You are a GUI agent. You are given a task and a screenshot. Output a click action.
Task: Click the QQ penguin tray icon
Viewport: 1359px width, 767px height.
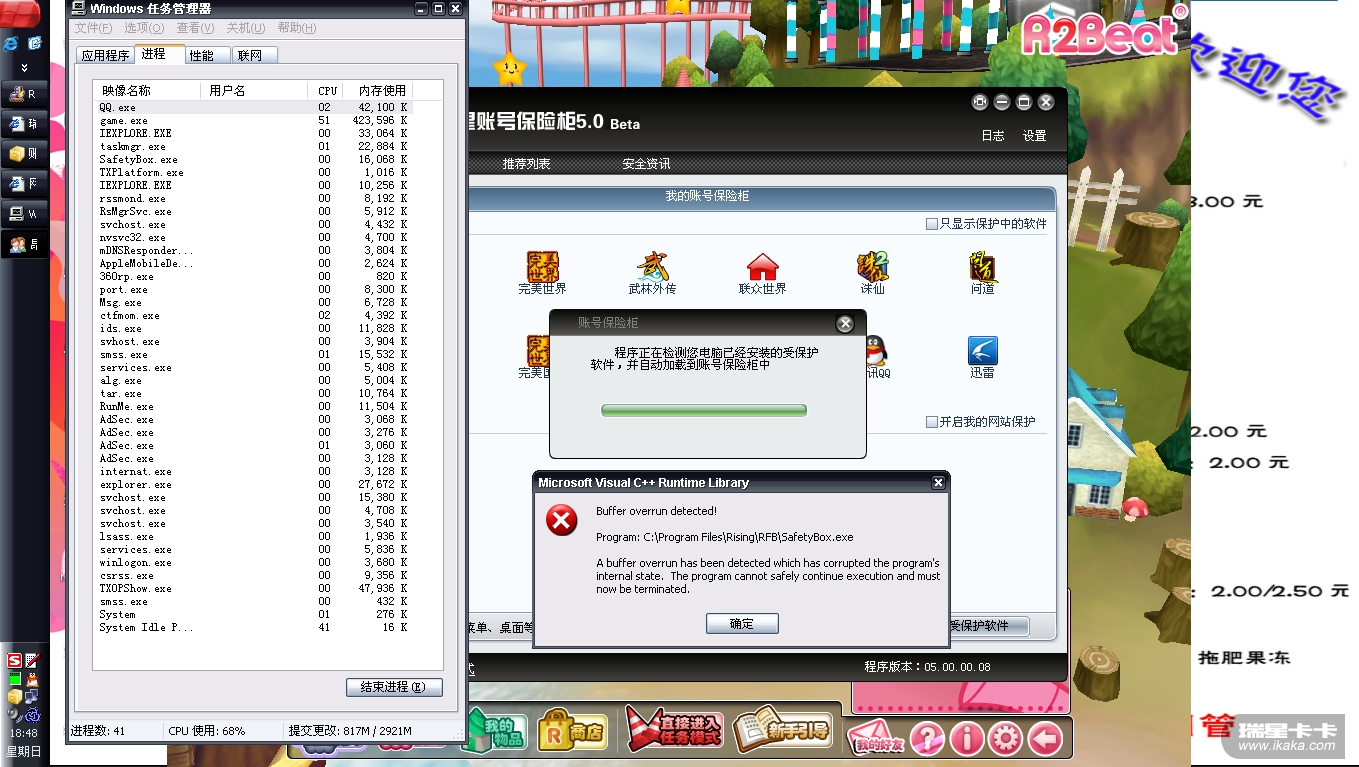pos(32,679)
